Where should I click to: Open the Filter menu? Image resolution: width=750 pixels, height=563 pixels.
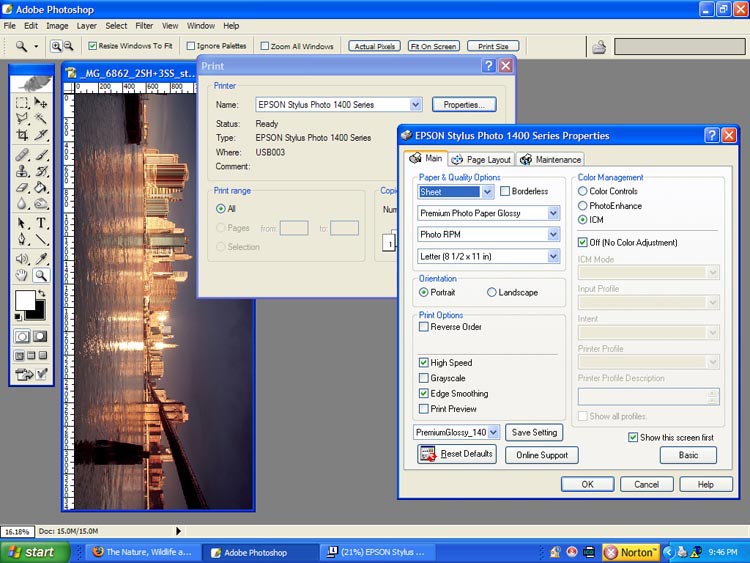[144, 26]
